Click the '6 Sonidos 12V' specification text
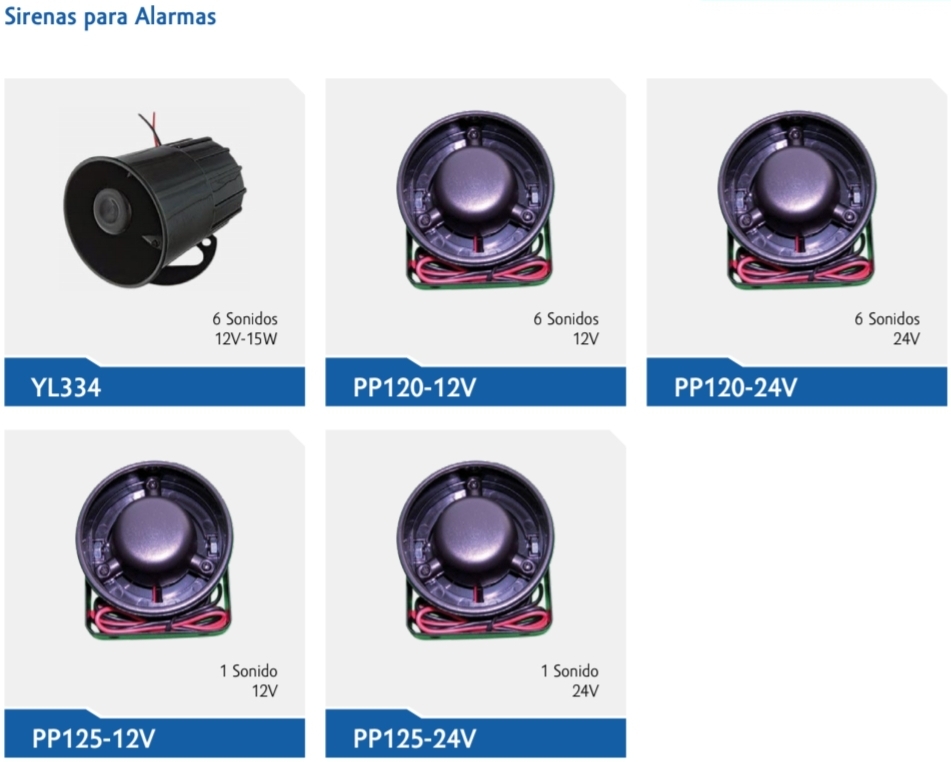 tap(566, 328)
